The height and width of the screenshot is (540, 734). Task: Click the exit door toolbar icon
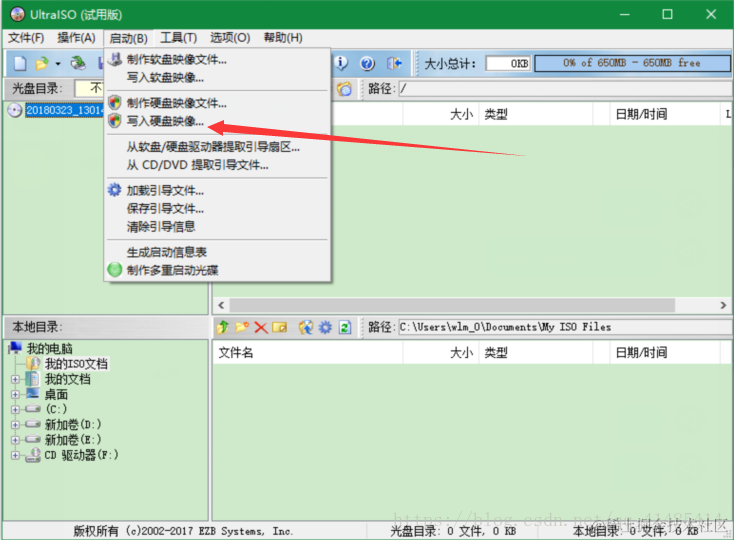tap(394, 63)
